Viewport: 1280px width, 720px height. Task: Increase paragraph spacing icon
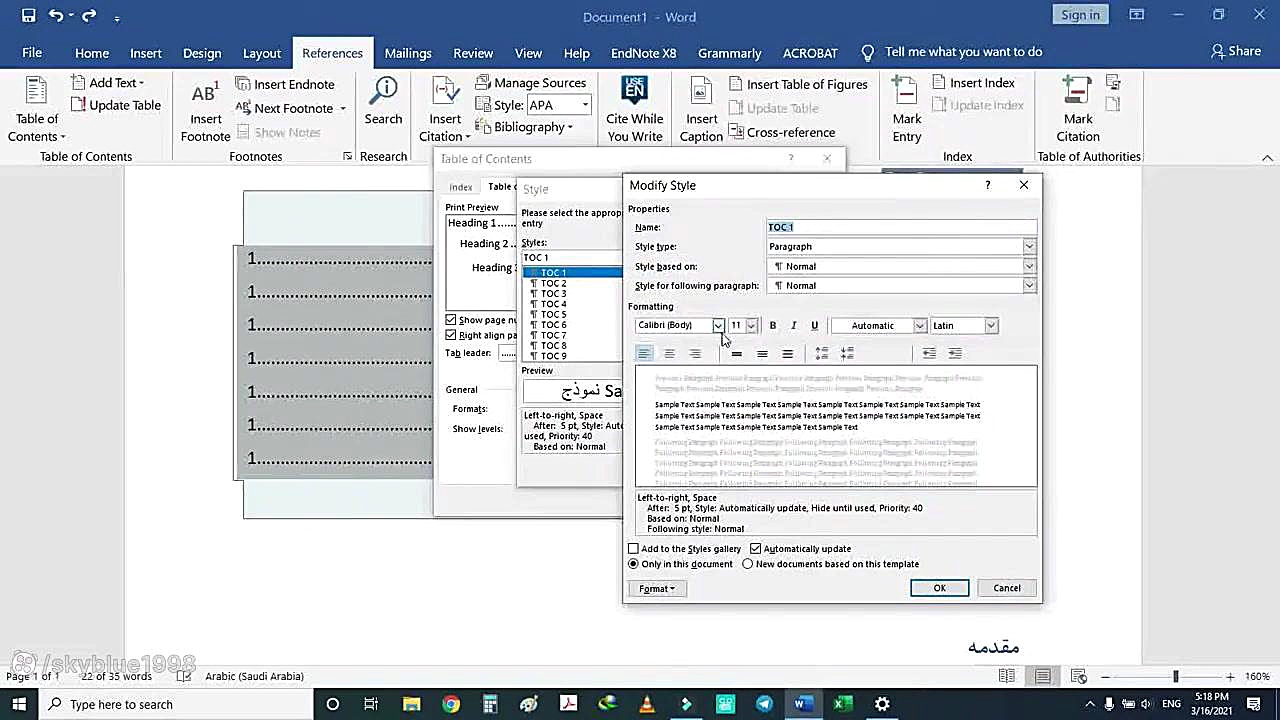coord(821,353)
